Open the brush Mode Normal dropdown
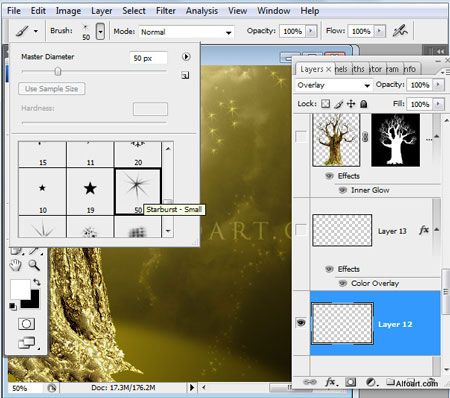Screen dimensions: 450x398 pos(186,32)
